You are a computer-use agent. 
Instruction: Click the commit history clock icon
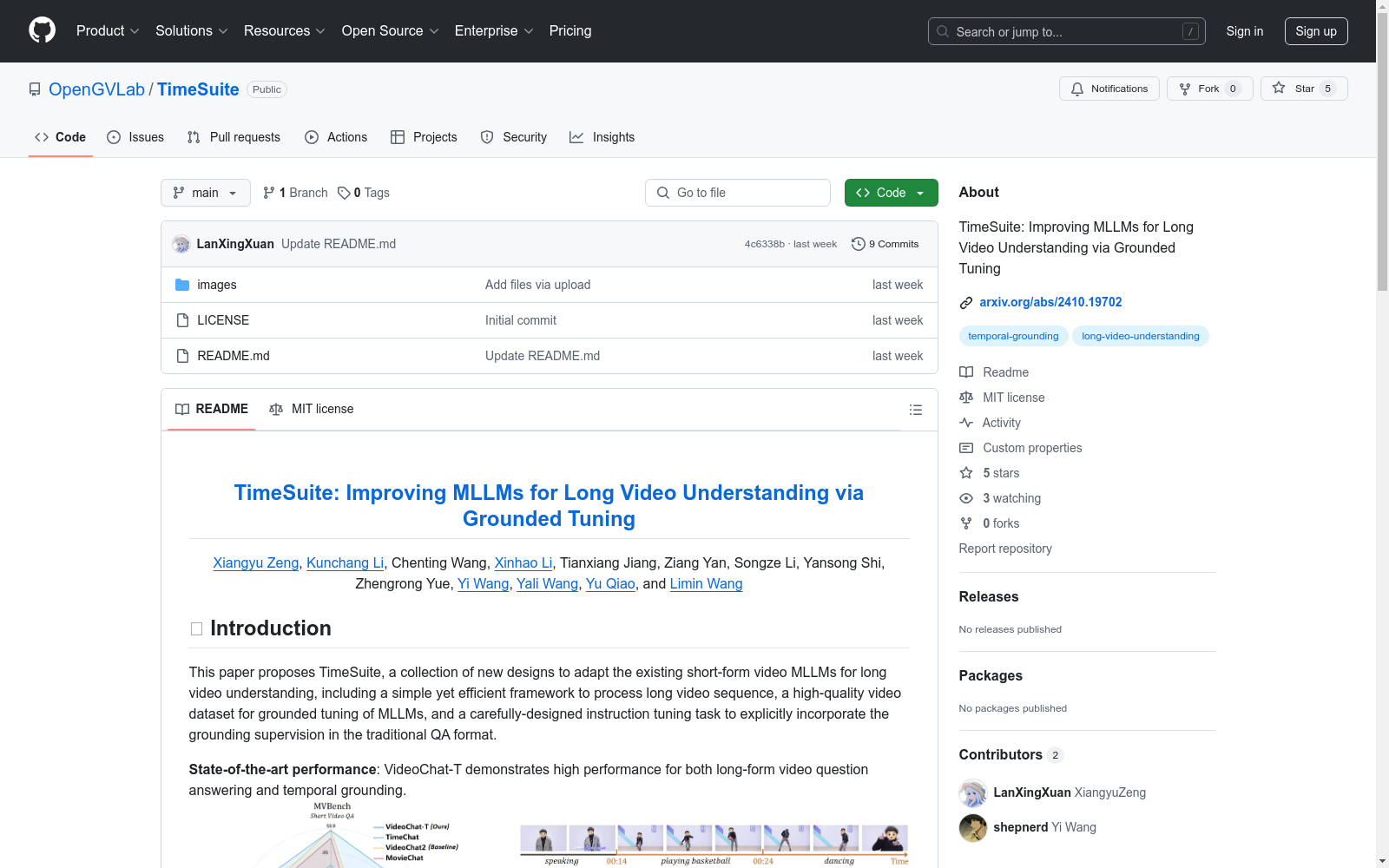click(859, 244)
